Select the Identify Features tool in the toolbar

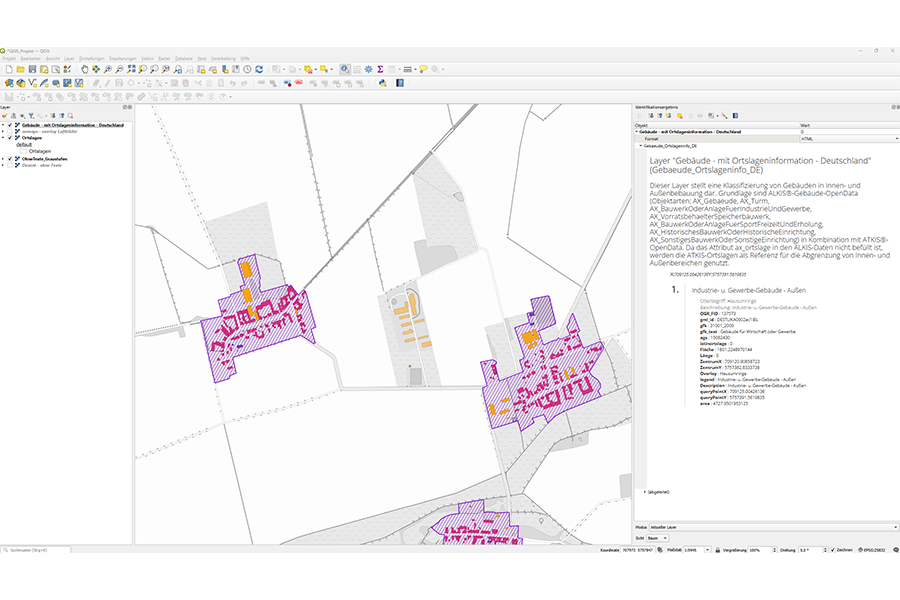(344, 68)
